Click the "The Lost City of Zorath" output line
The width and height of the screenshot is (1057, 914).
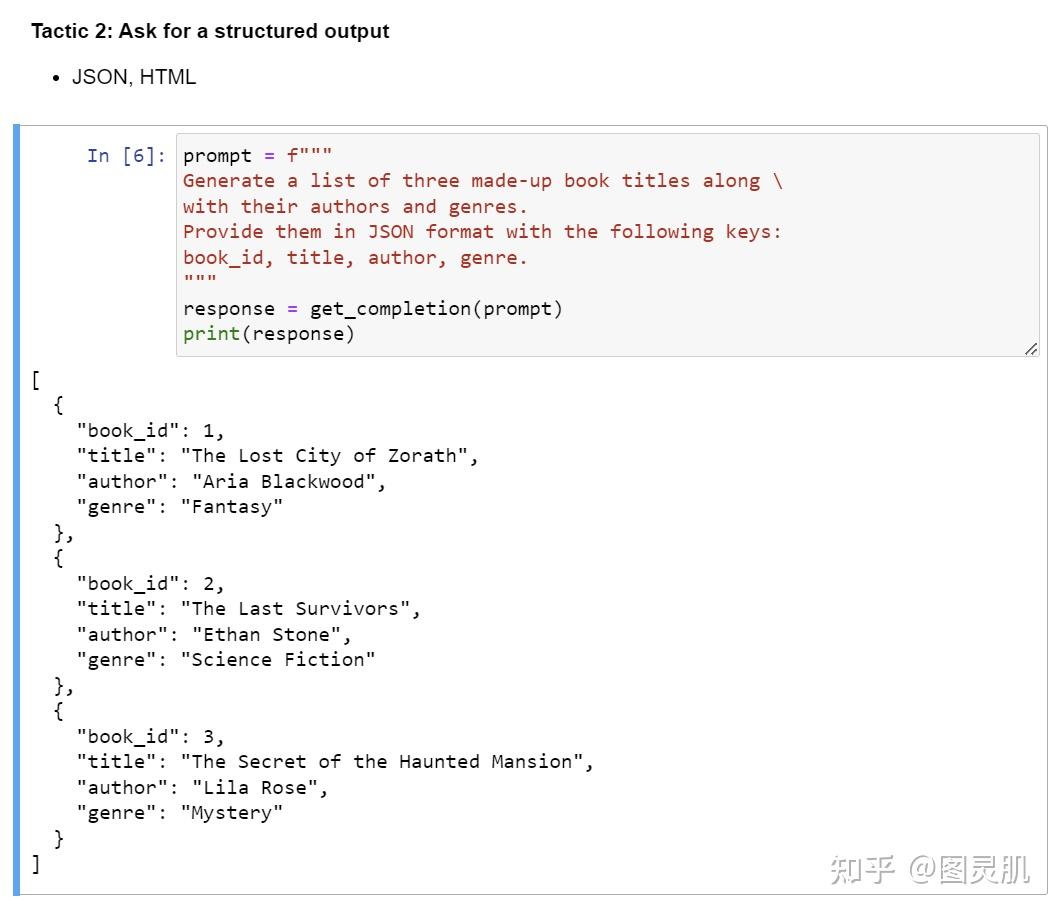278,456
